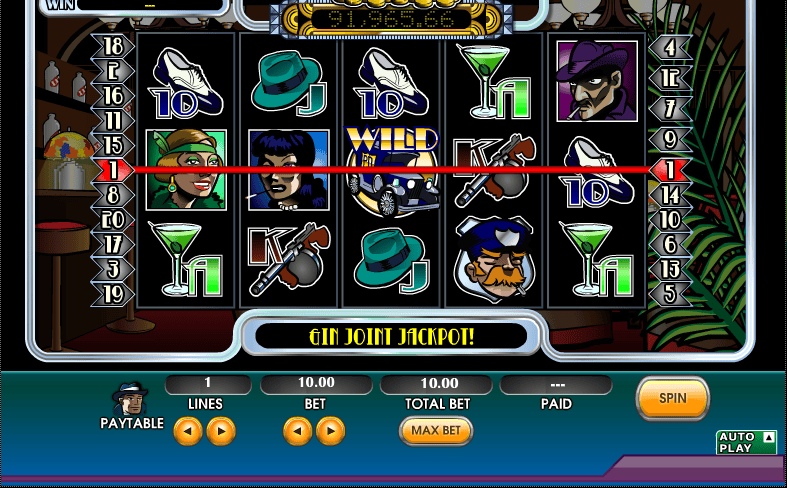787x488 pixels.
Task: Click the green-headband lady symbol
Action: pos(186,170)
